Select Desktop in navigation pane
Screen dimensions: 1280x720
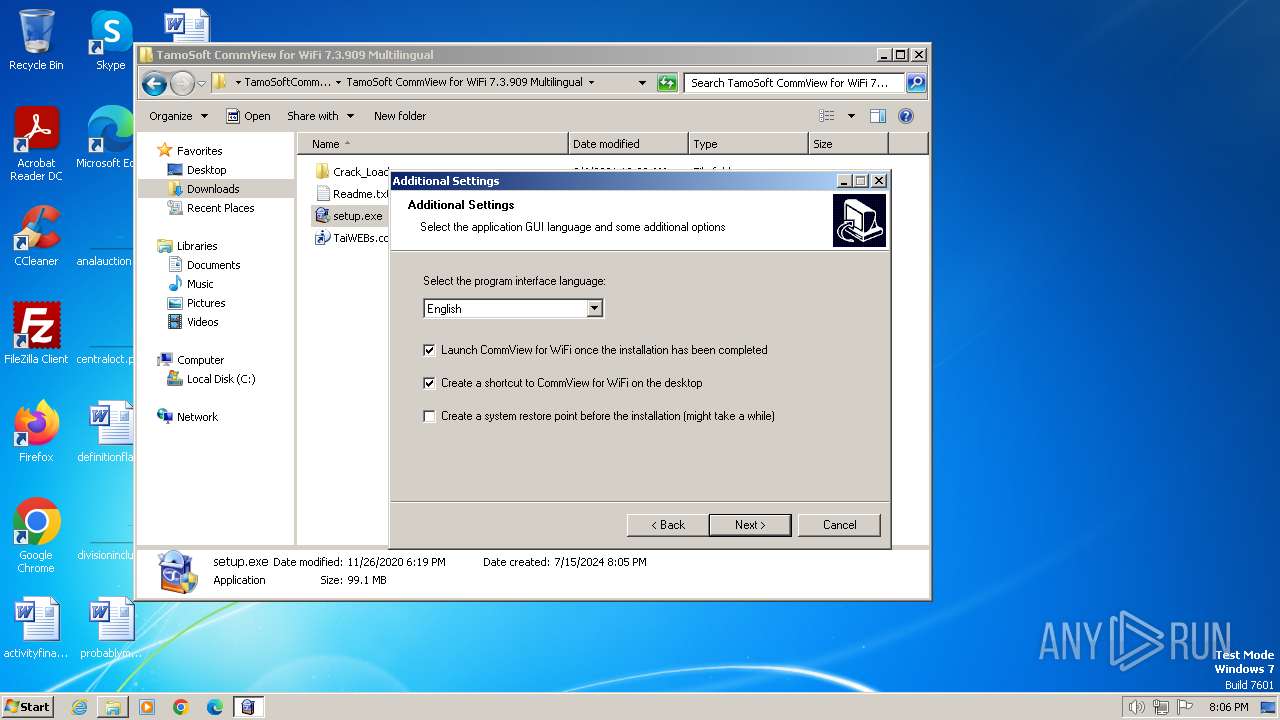(x=206, y=170)
